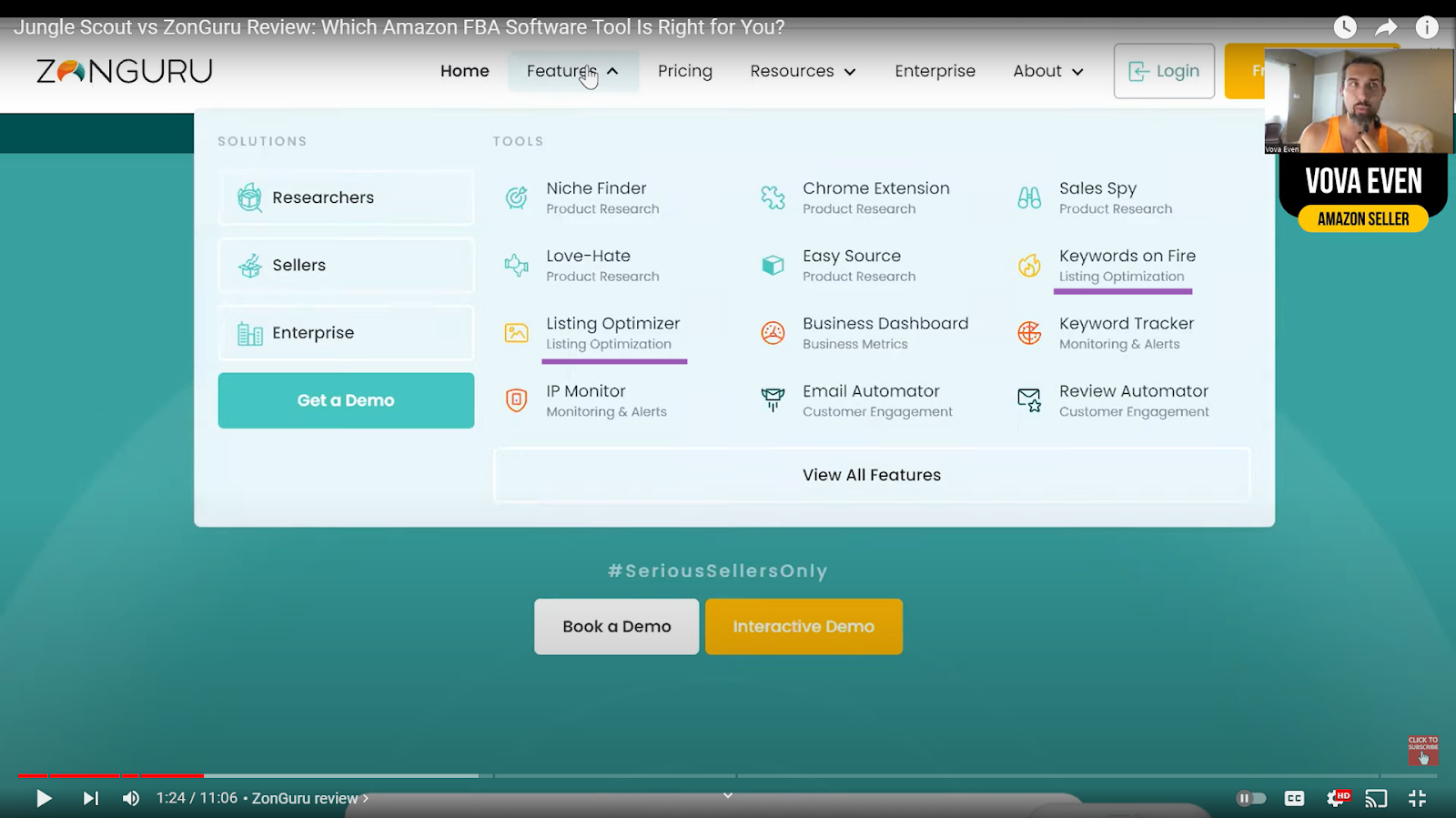Click the ZonGuru logo
Screen dimensions: 1456x818
[125, 71]
